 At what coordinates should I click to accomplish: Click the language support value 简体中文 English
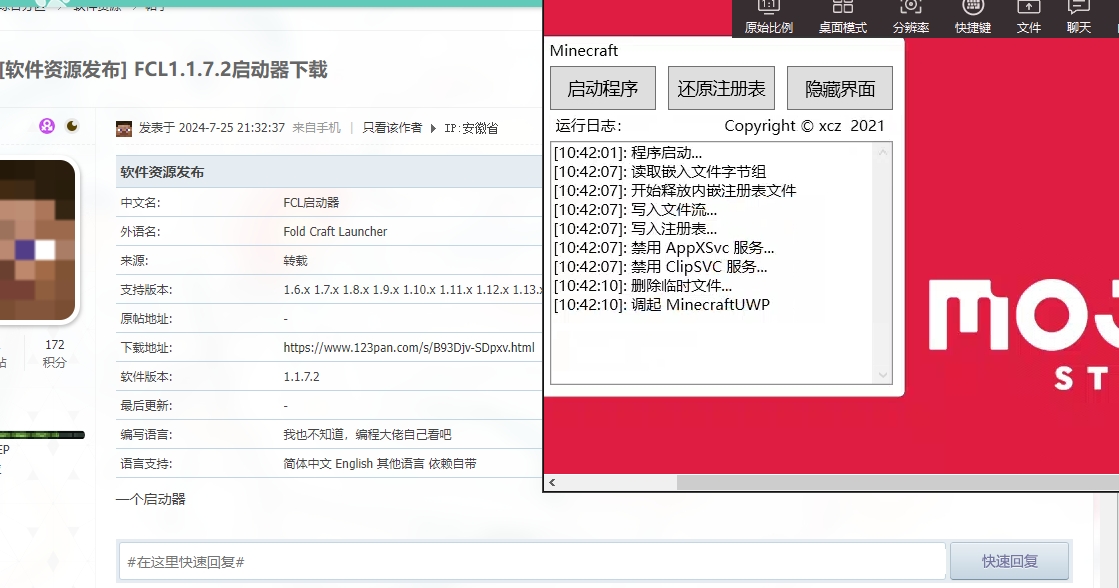pyautogui.click(x=380, y=464)
